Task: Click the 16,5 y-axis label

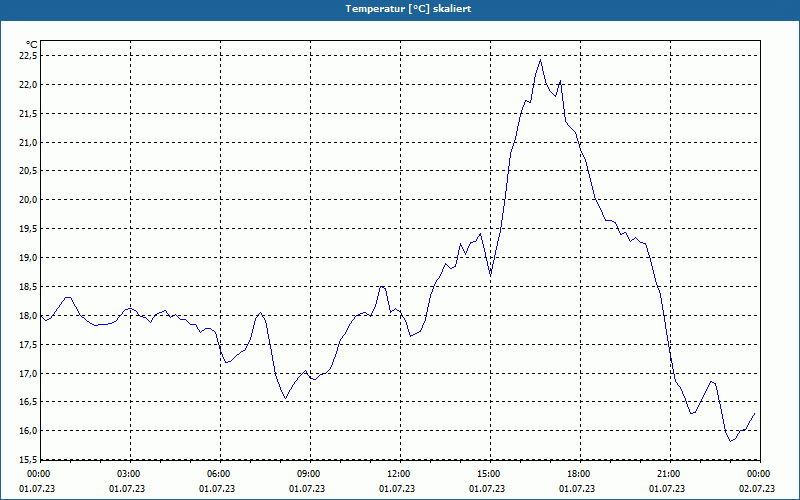Action: click(29, 402)
